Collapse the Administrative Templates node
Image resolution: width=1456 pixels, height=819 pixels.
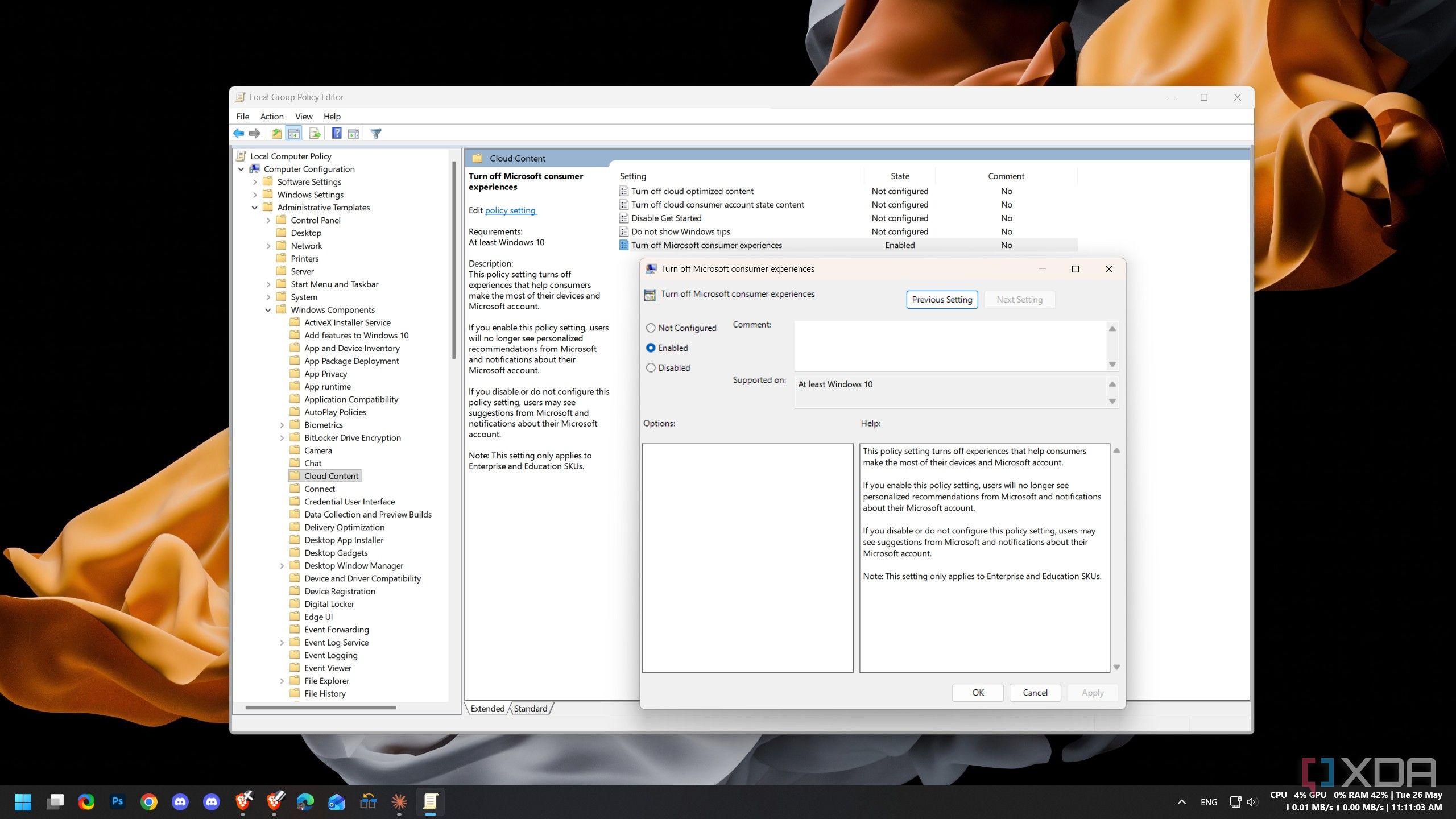(x=255, y=208)
